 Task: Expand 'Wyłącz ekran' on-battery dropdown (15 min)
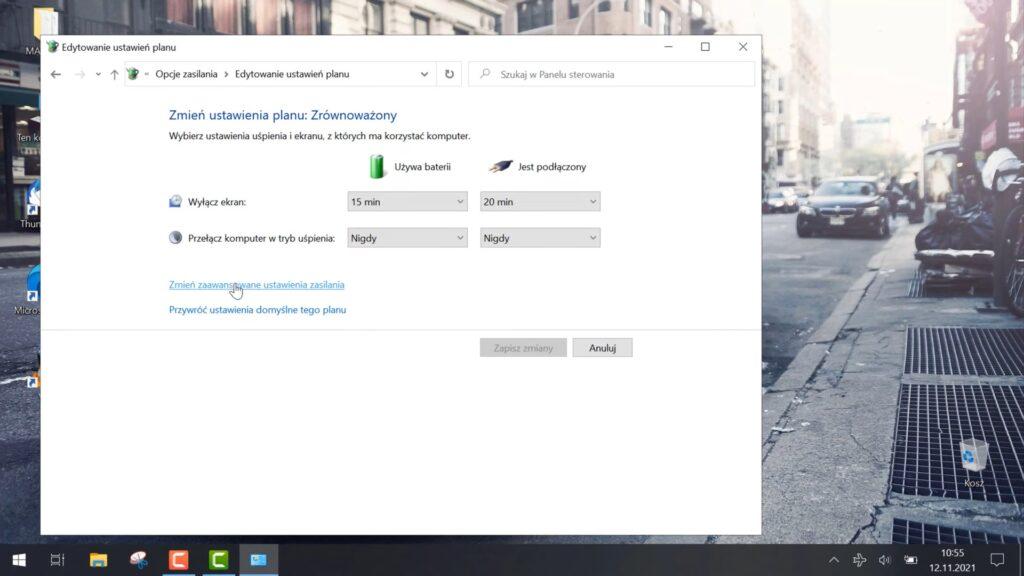pos(407,202)
